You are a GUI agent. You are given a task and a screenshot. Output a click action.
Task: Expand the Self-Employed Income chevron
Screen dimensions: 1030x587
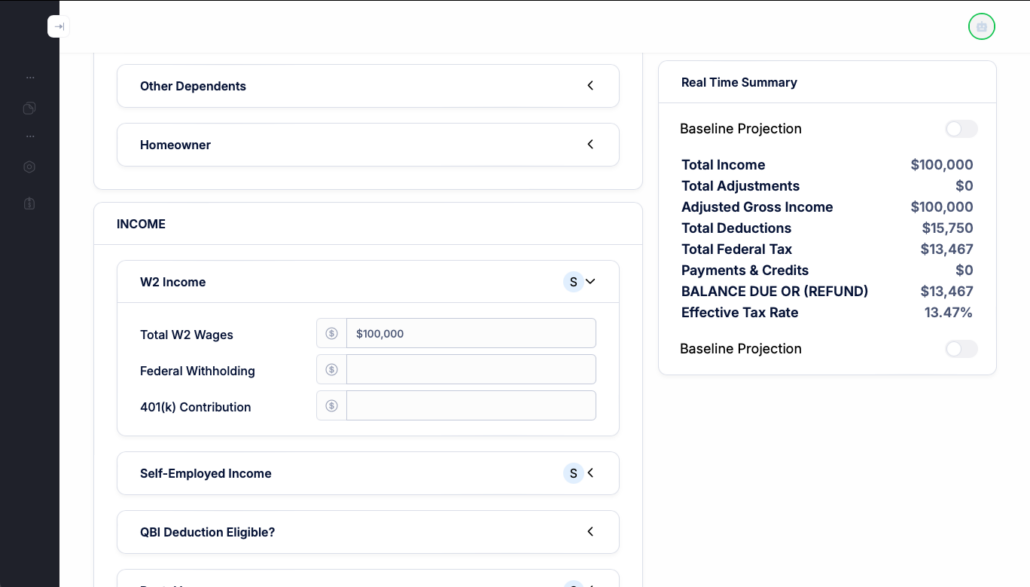click(x=591, y=473)
